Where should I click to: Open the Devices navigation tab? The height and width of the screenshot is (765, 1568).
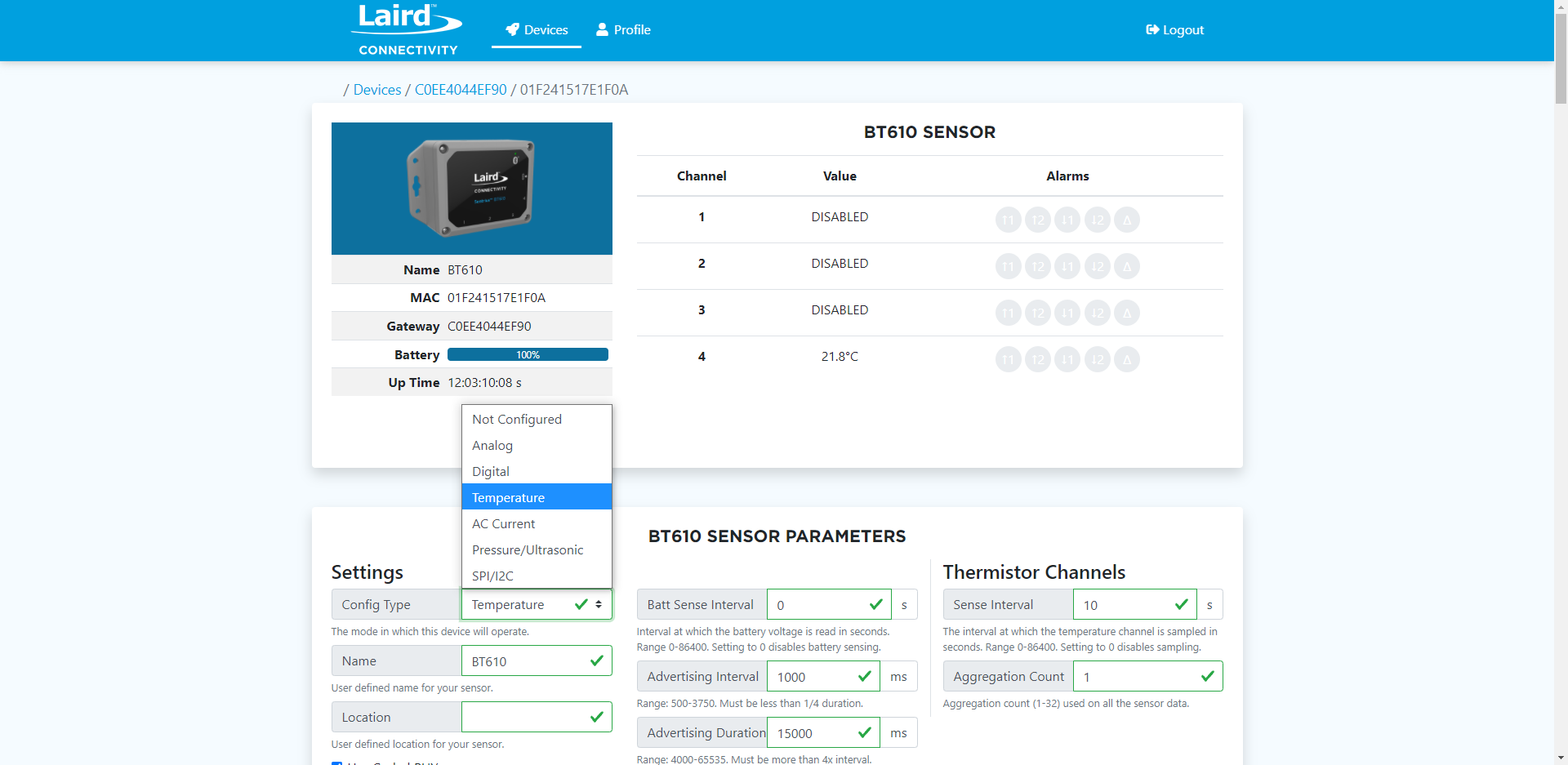click(537, 30)
